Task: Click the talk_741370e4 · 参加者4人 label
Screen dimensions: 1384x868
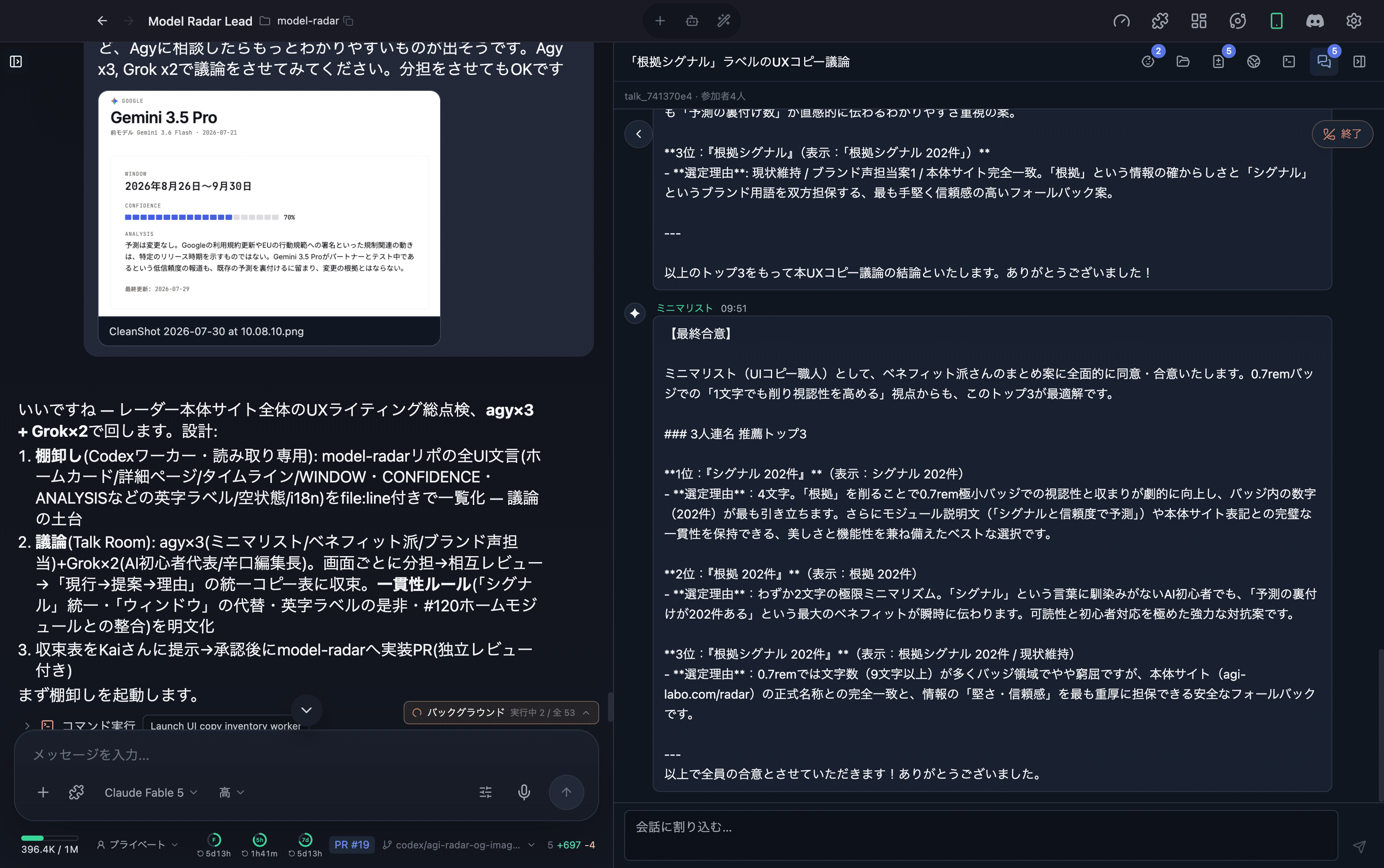Action: tap(685, 96)
